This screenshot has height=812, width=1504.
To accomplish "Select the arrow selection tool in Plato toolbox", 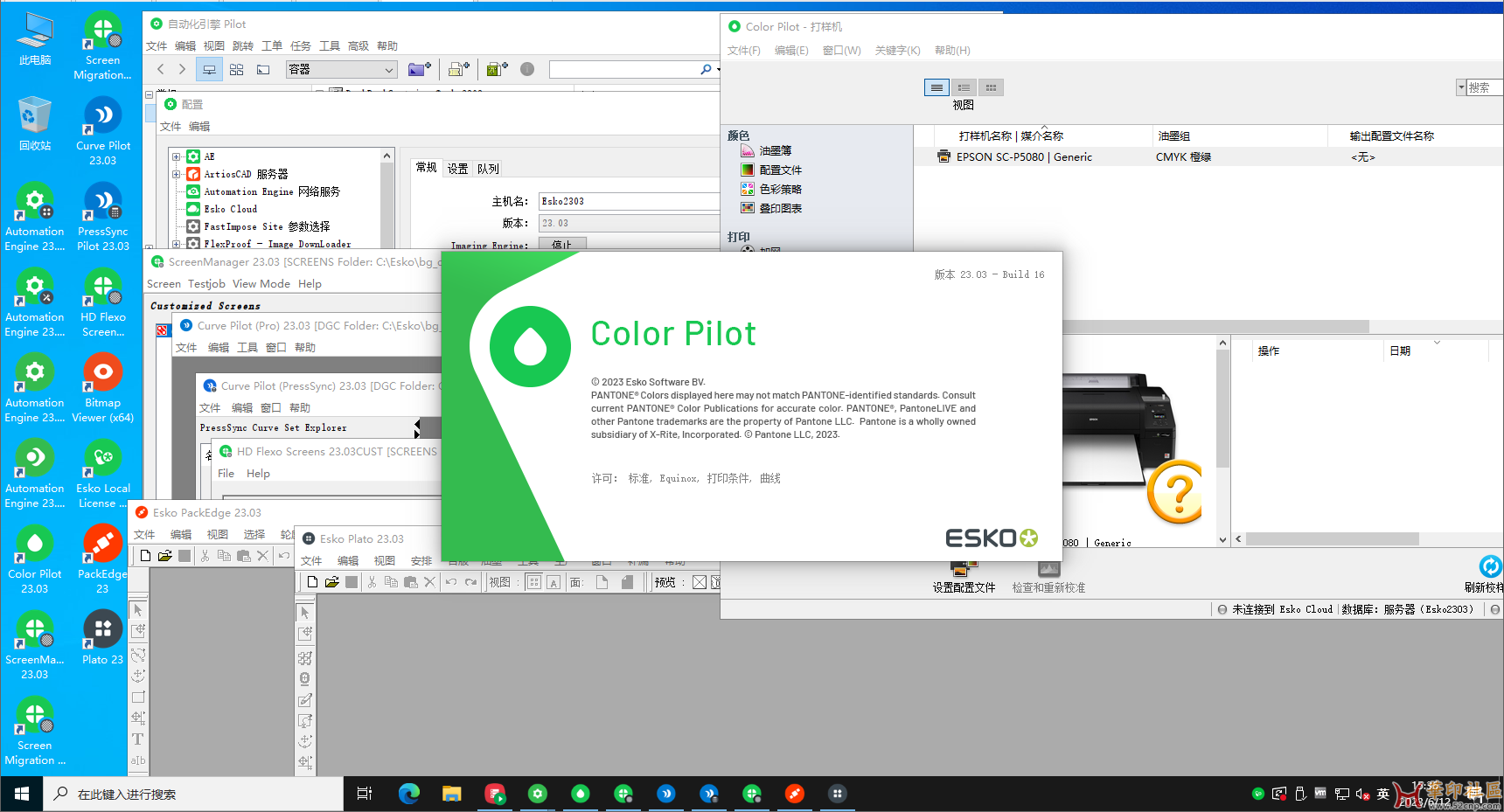I will (305, 613).
